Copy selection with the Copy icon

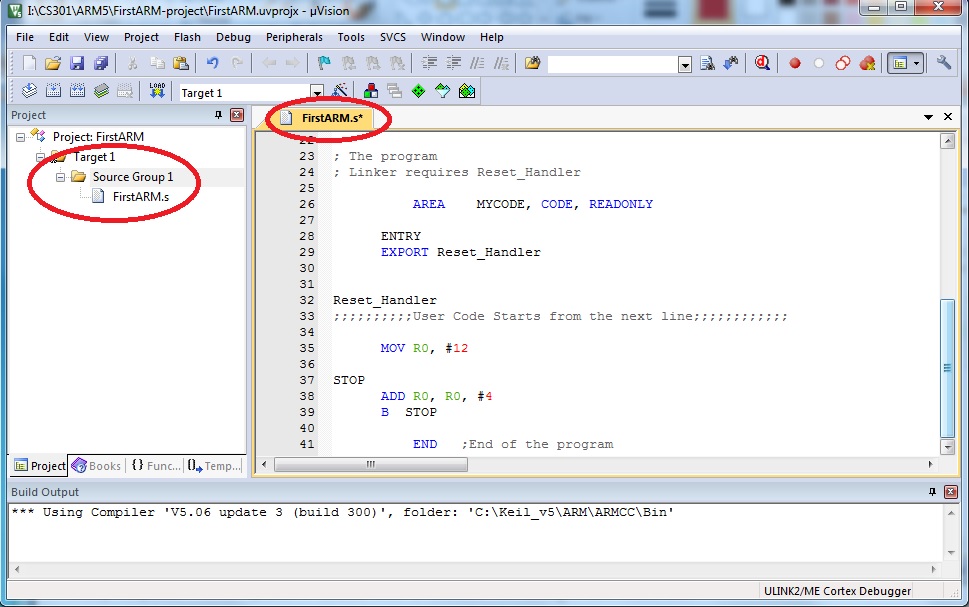click(x=157, y=63)
